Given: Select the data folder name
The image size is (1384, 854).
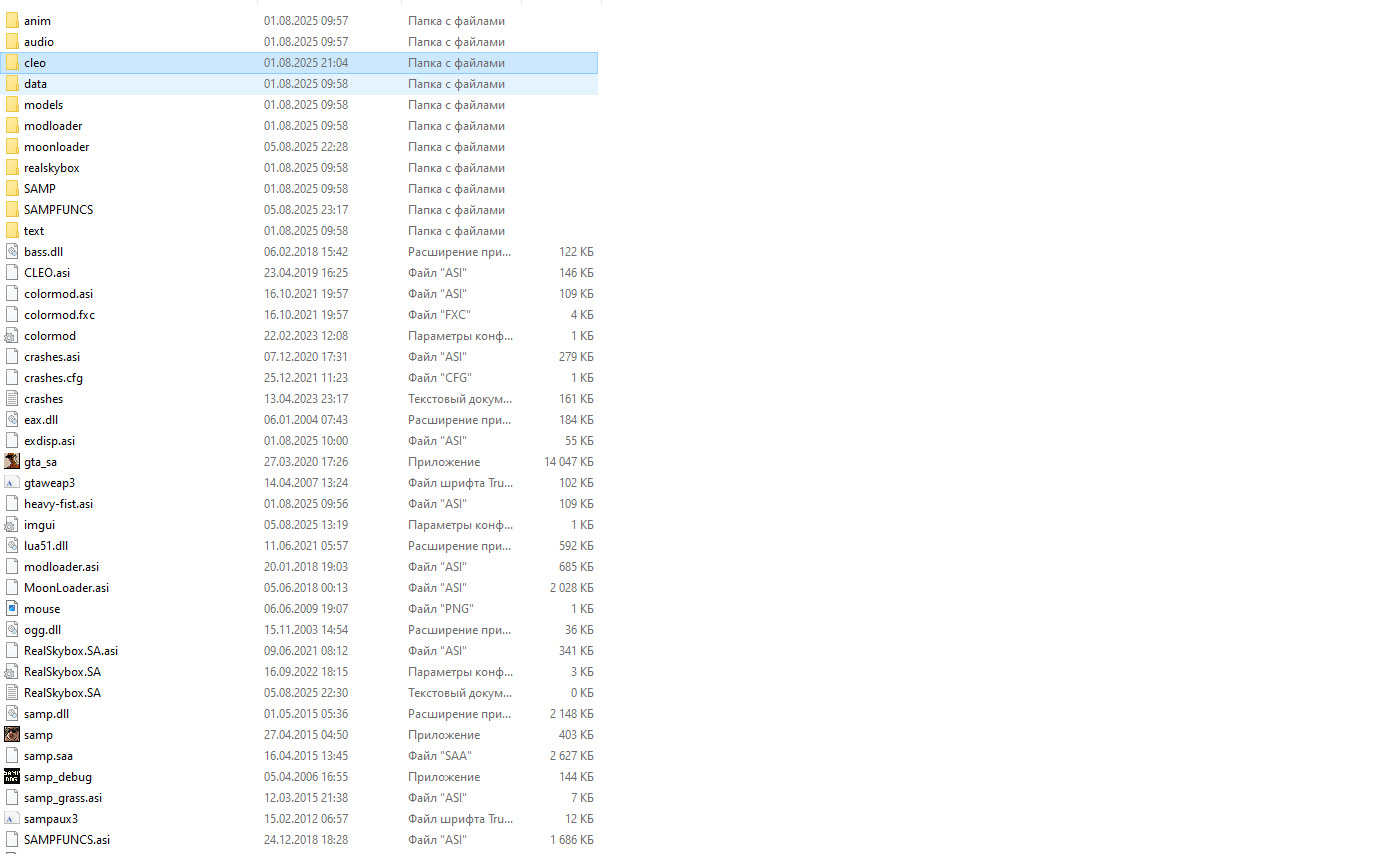Looking at the screenshot, I should [x=35, y=84].
